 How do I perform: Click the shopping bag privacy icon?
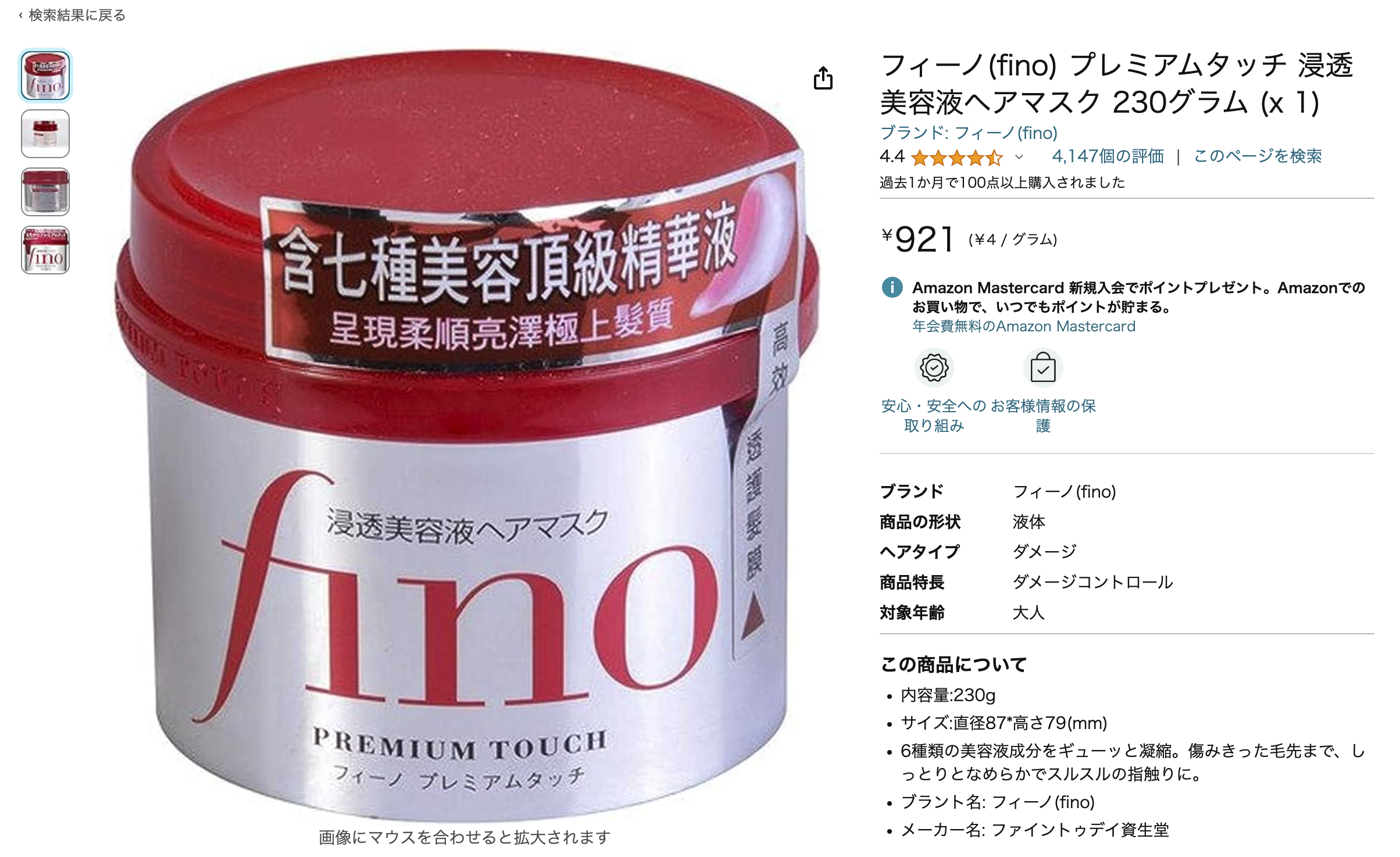coord(1042,368)
